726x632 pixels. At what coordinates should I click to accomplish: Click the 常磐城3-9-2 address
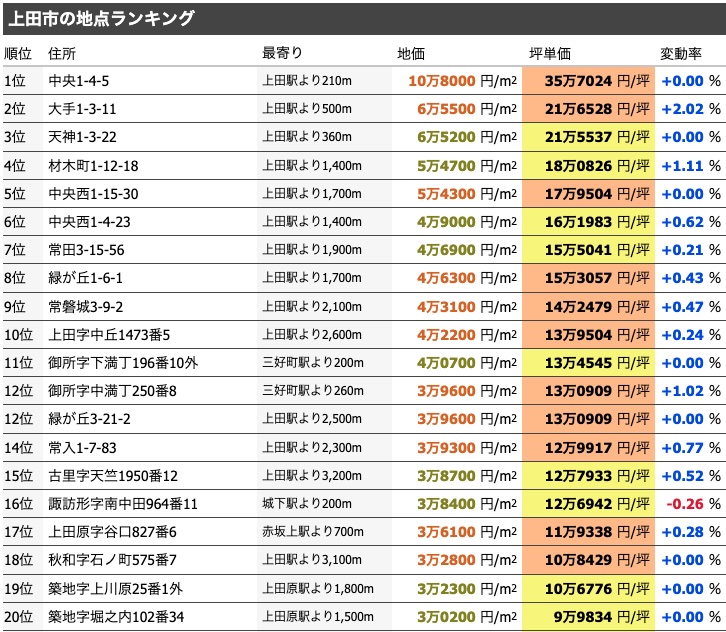coord(86,307)
